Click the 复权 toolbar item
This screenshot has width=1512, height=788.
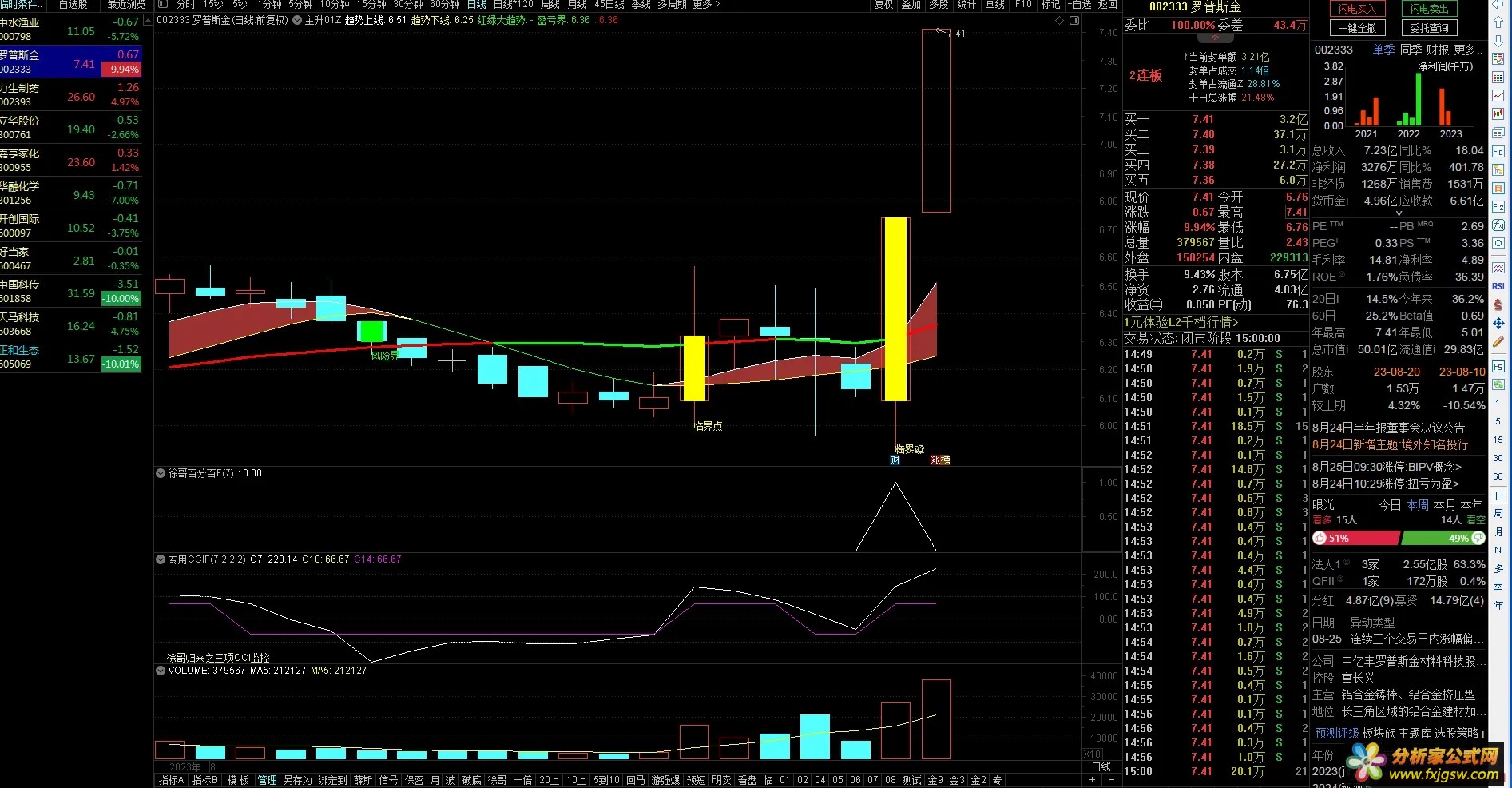tap(883, 5)
